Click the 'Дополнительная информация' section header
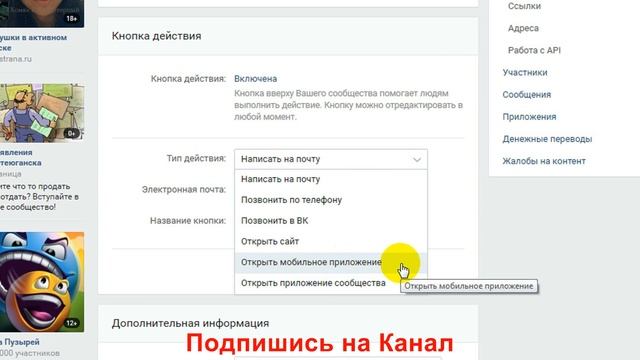 [x=190, y=323]
